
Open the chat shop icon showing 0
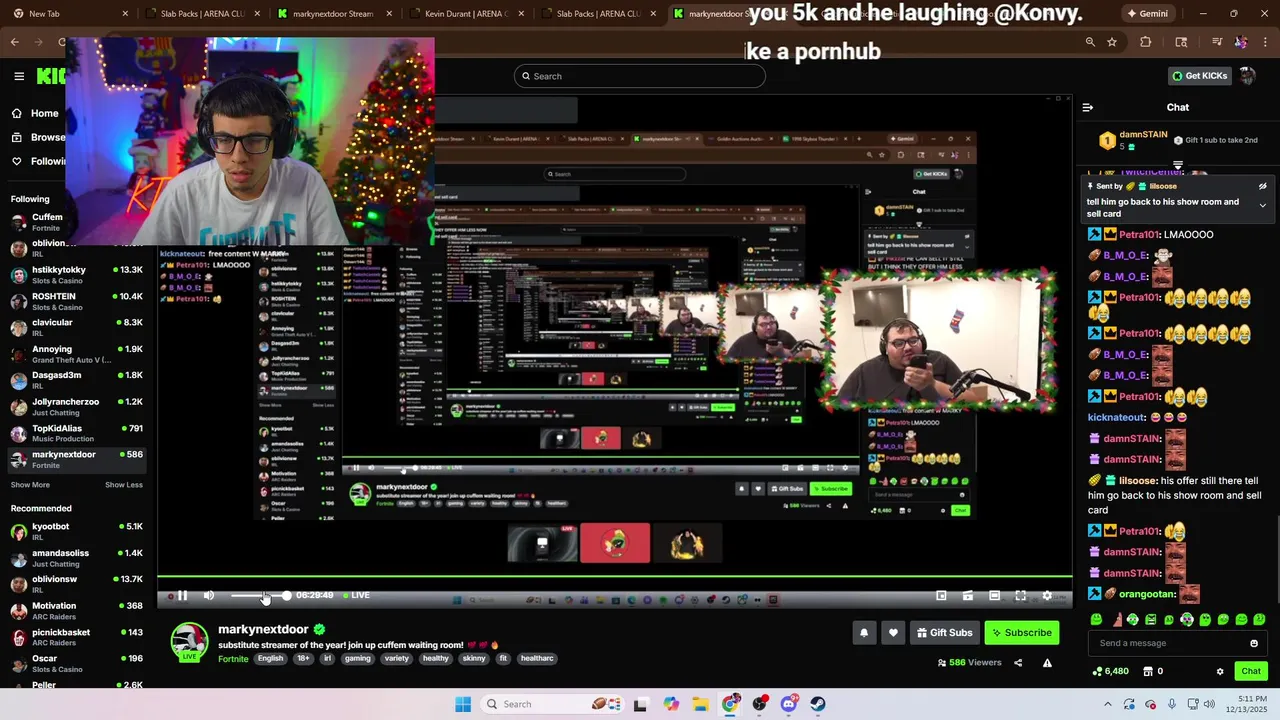1153,671
